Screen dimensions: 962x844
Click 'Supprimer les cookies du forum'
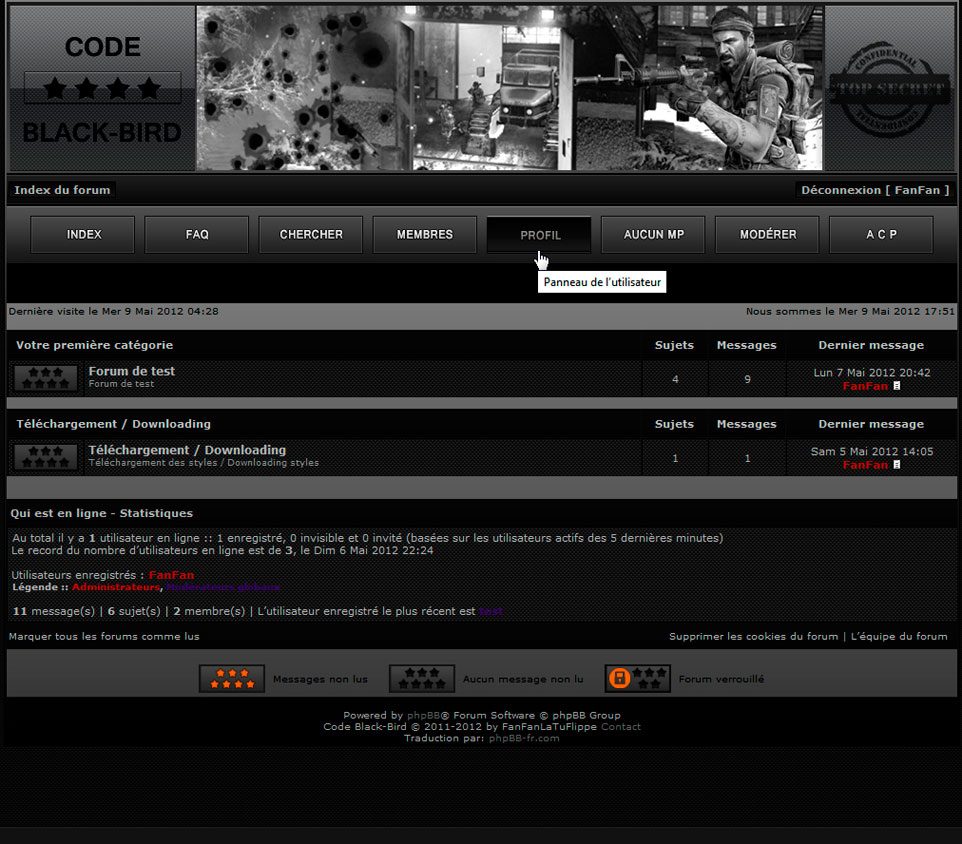pos(753,636)
